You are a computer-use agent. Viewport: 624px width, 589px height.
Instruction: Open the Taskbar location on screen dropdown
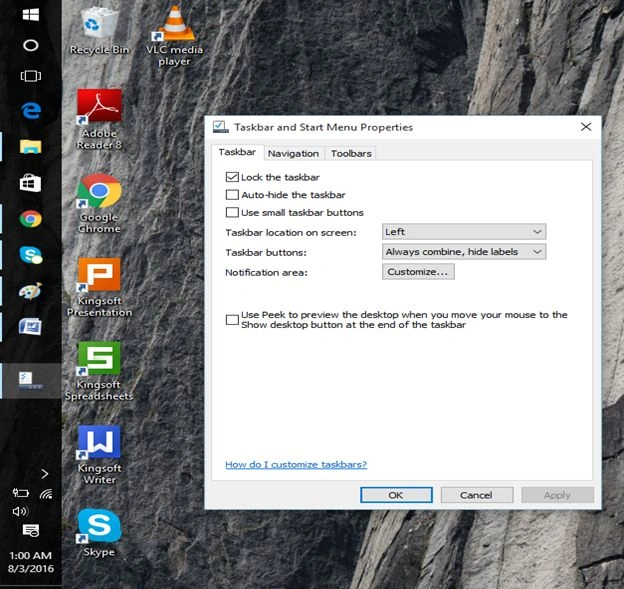click(x=464, y=232)
